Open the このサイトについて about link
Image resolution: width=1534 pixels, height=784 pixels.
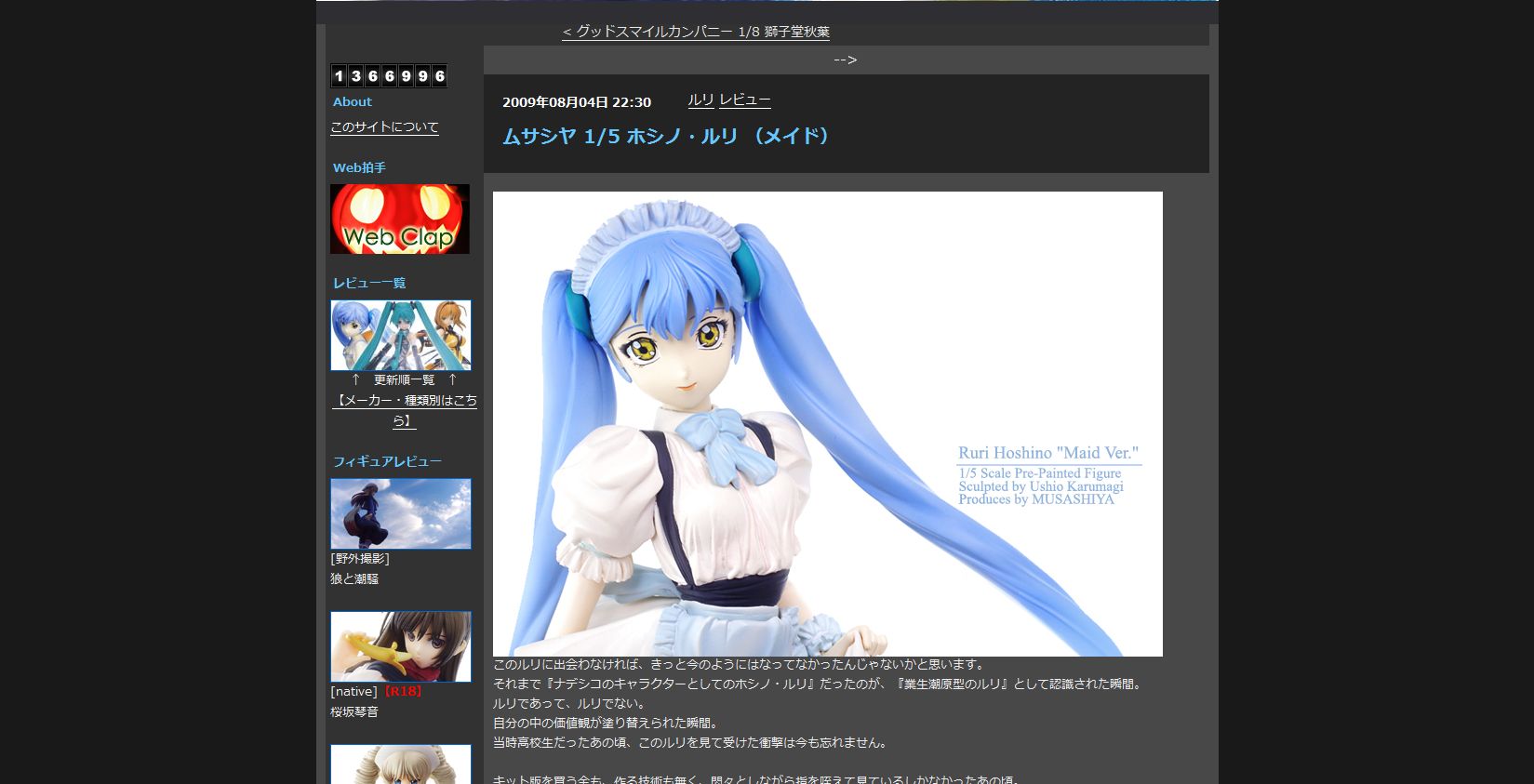[384, 127]
